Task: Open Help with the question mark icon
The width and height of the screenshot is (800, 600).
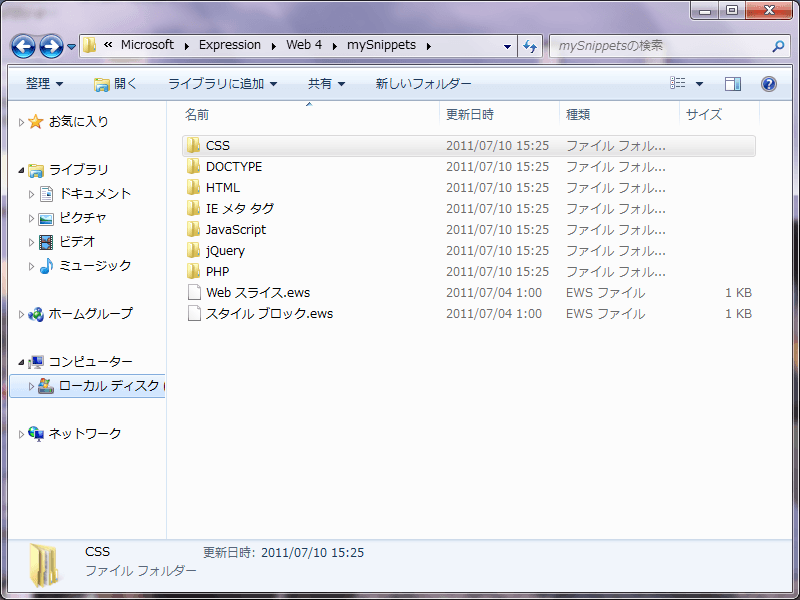Action: click(769, 84)
